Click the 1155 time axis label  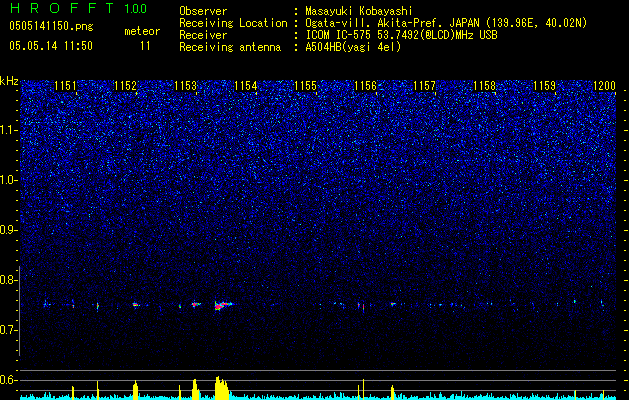tap(305, 86)
